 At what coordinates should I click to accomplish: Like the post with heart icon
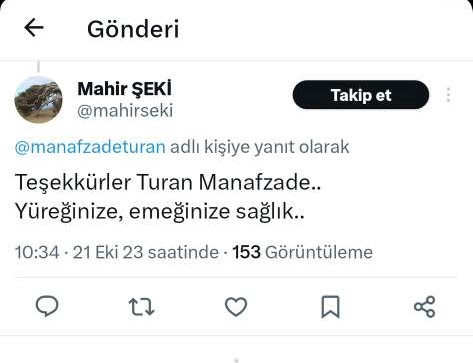(x=236, y=306)
